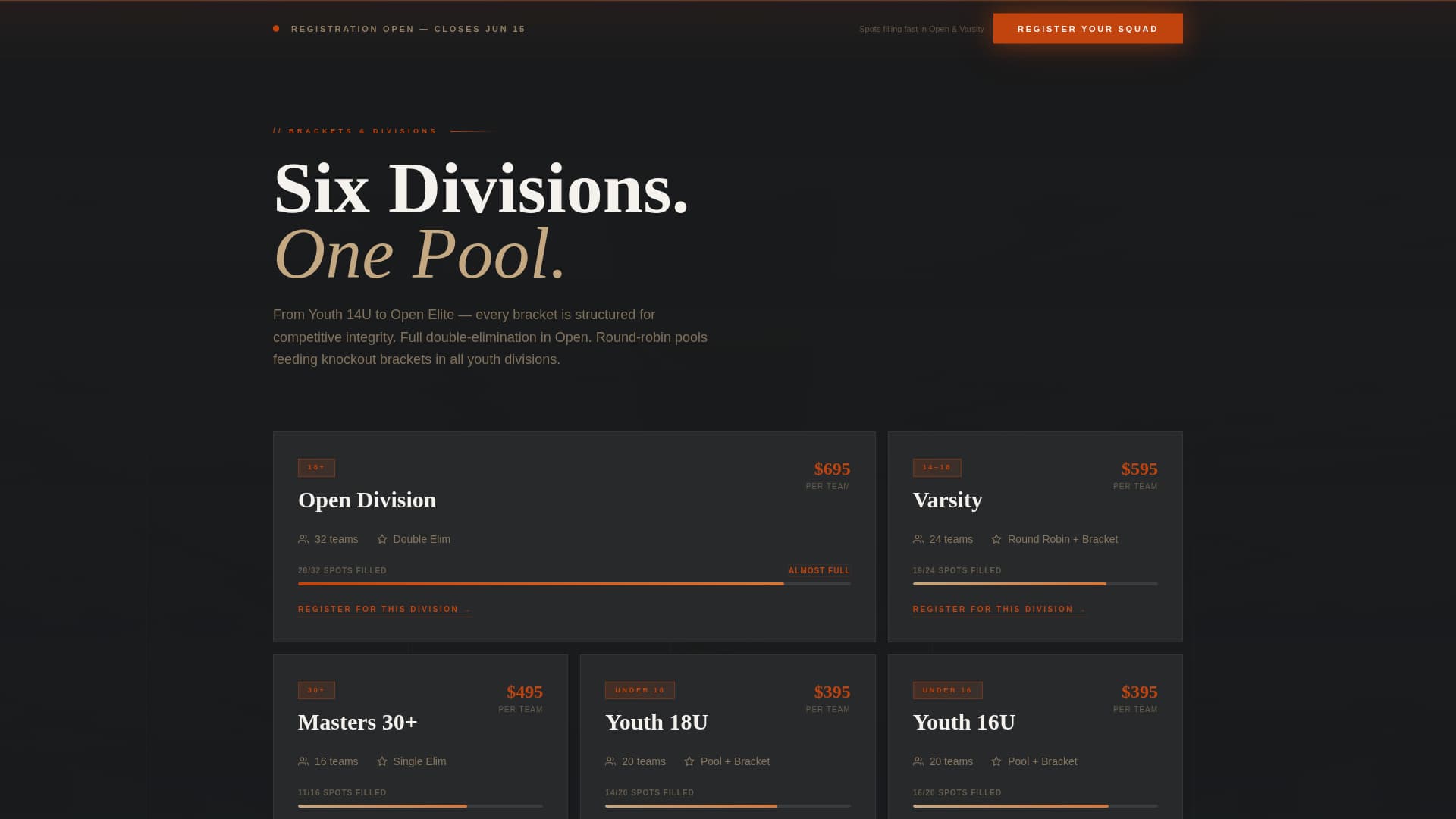This screenshot has height=819, width=1456.
Task: Click the star icon beside Single Elim
Action: coord(382,761)
